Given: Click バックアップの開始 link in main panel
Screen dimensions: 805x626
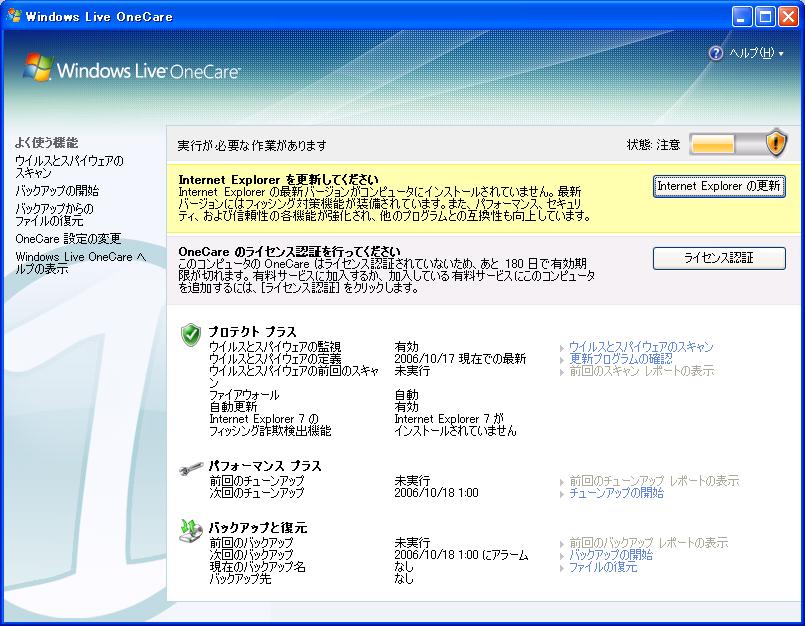Looking at the screenshot, I should (x=610, y=555).
